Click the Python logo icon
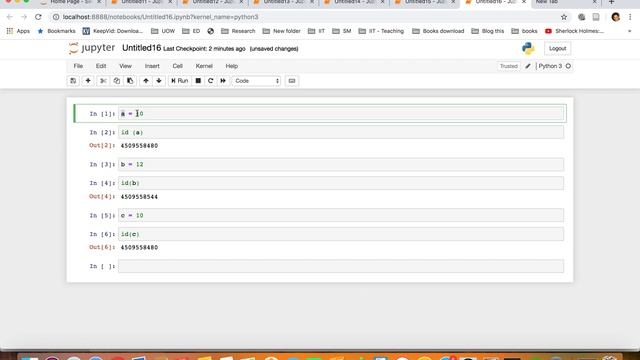 [x=528, y=49]
